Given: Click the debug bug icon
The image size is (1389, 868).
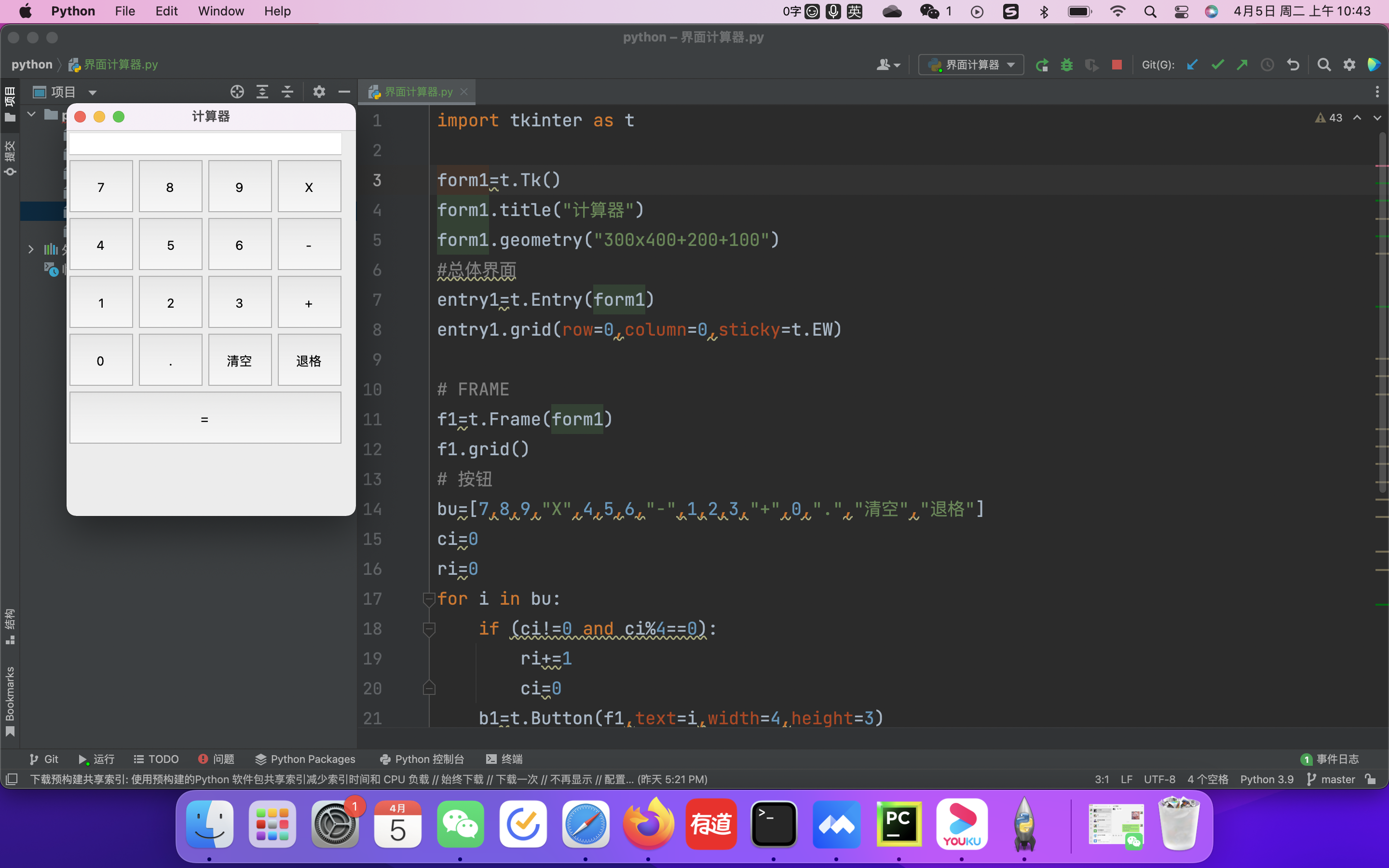Looking at the screenshot, I should [1066, 65].
